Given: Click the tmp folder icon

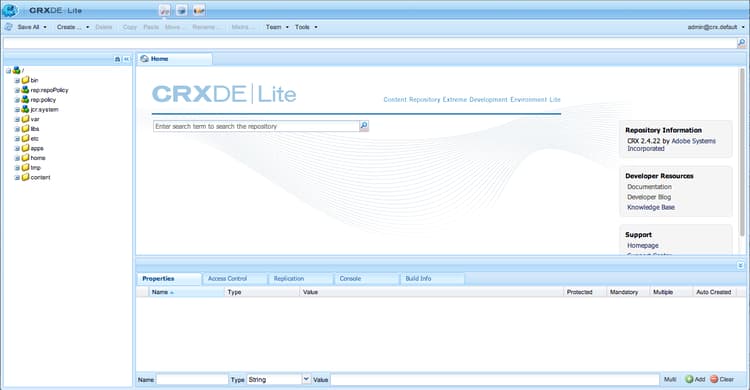Looking at the screenshot, I should click(x=25, y=167).
